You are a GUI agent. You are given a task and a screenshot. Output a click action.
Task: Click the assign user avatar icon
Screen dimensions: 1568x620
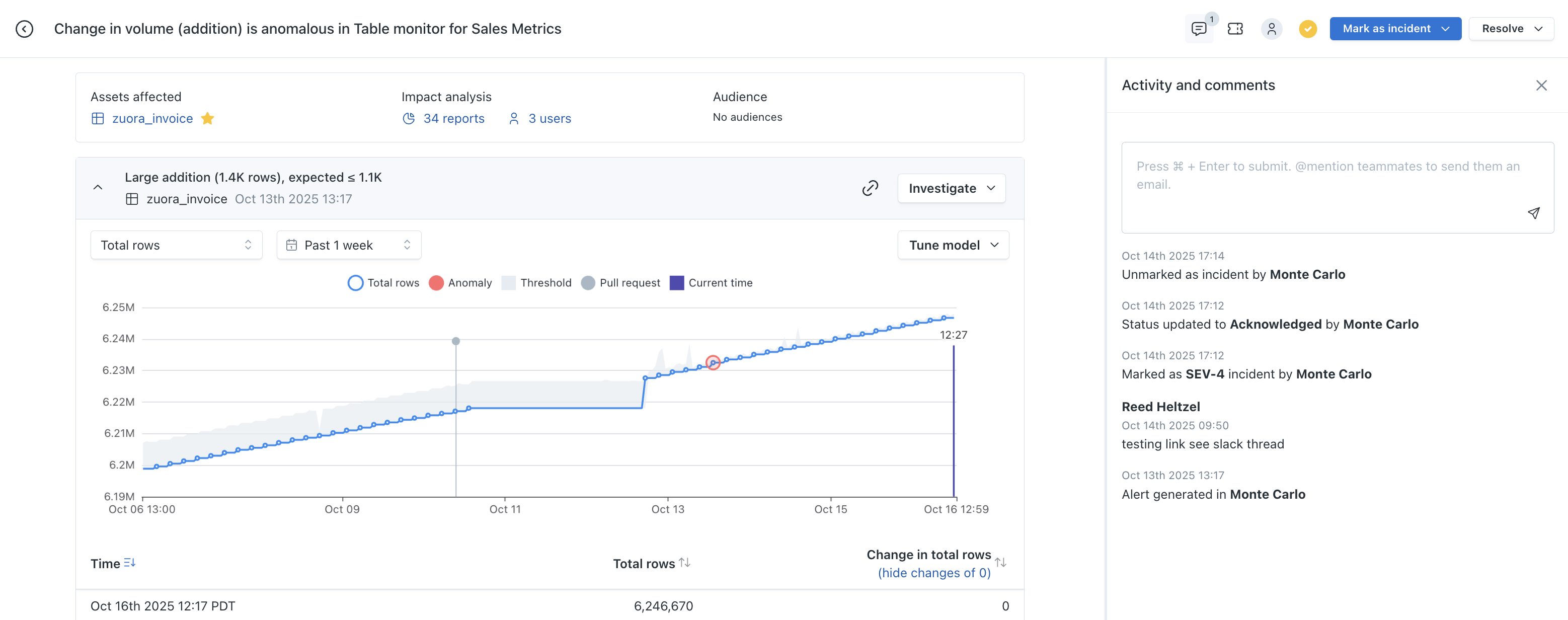(1272, 29)
